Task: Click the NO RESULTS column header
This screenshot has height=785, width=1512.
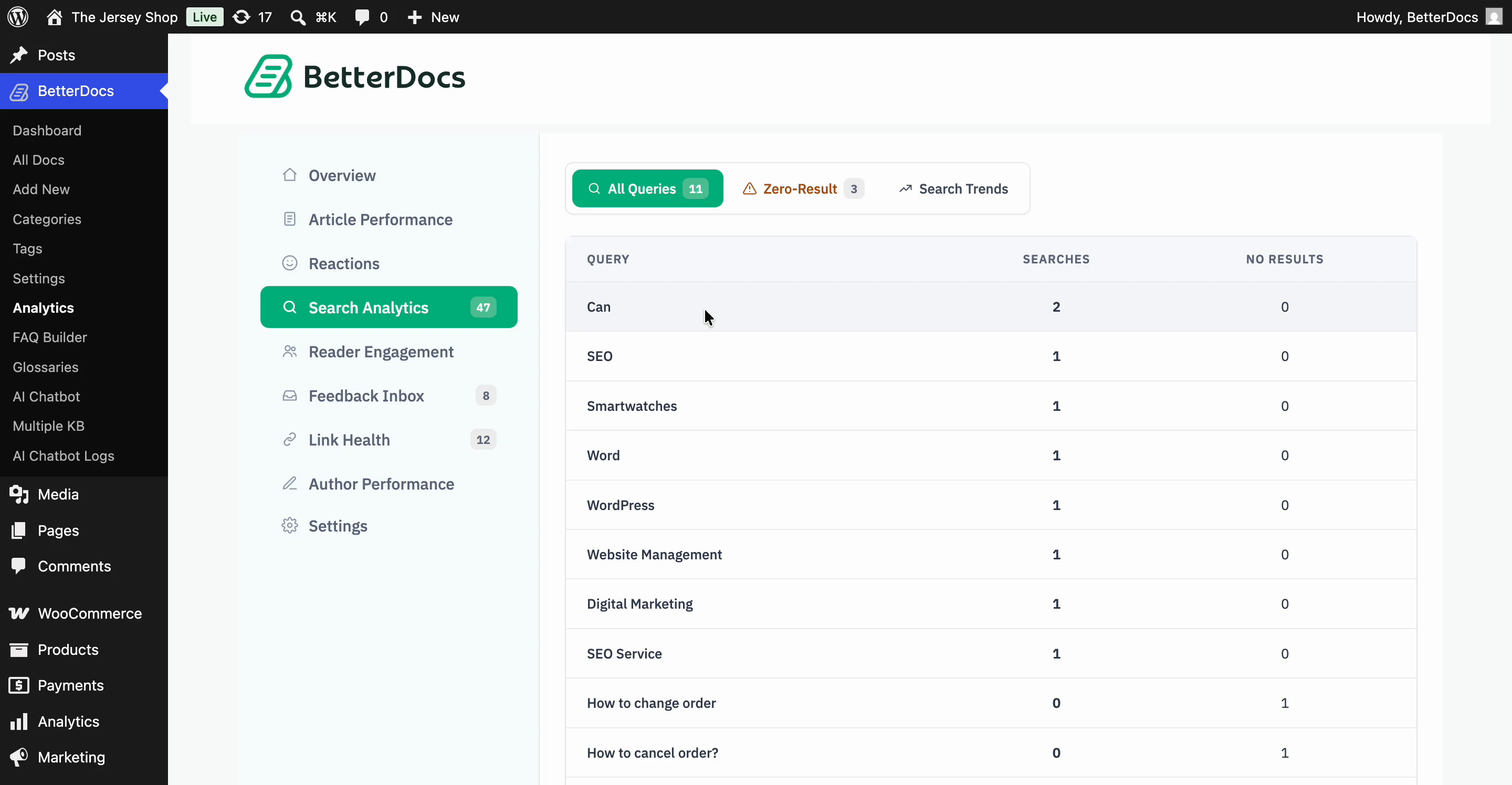Action: tap(1284, 259)
